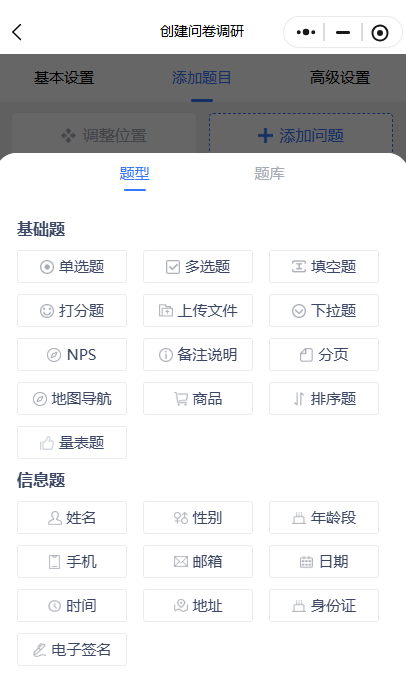This screenshot has width=406, height=677.
Task: Add a 备注说明 info note
Action: pyautogui.click(x=198, y=354)
